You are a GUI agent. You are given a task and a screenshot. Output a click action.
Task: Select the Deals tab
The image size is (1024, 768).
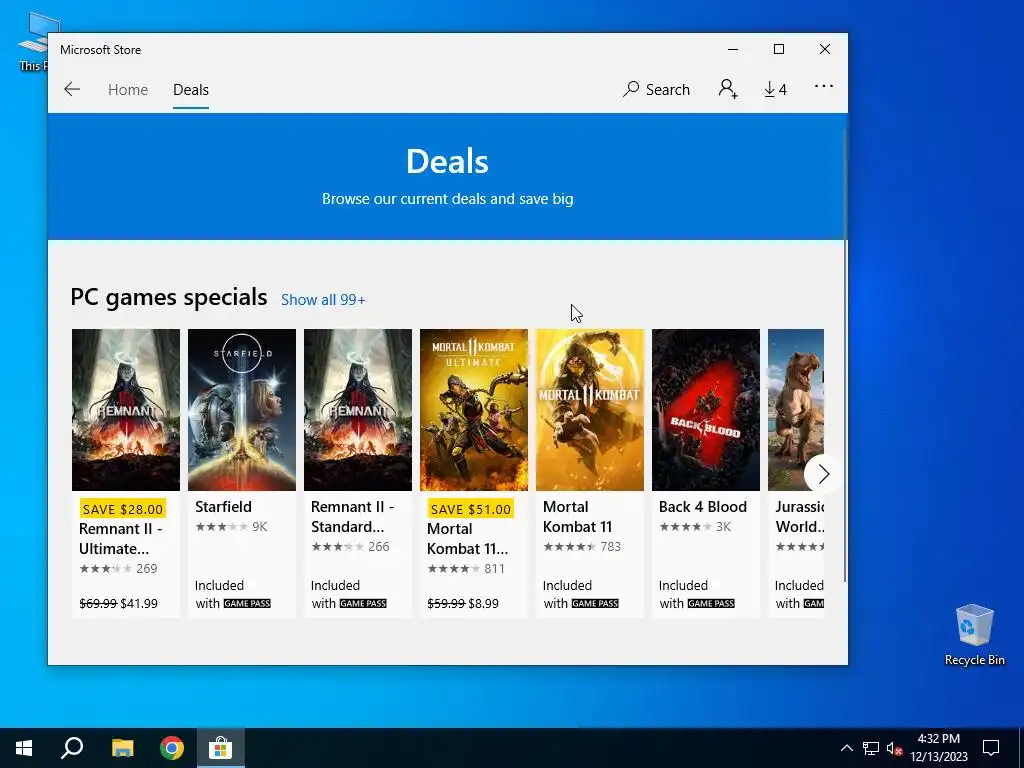coord(191,89)
